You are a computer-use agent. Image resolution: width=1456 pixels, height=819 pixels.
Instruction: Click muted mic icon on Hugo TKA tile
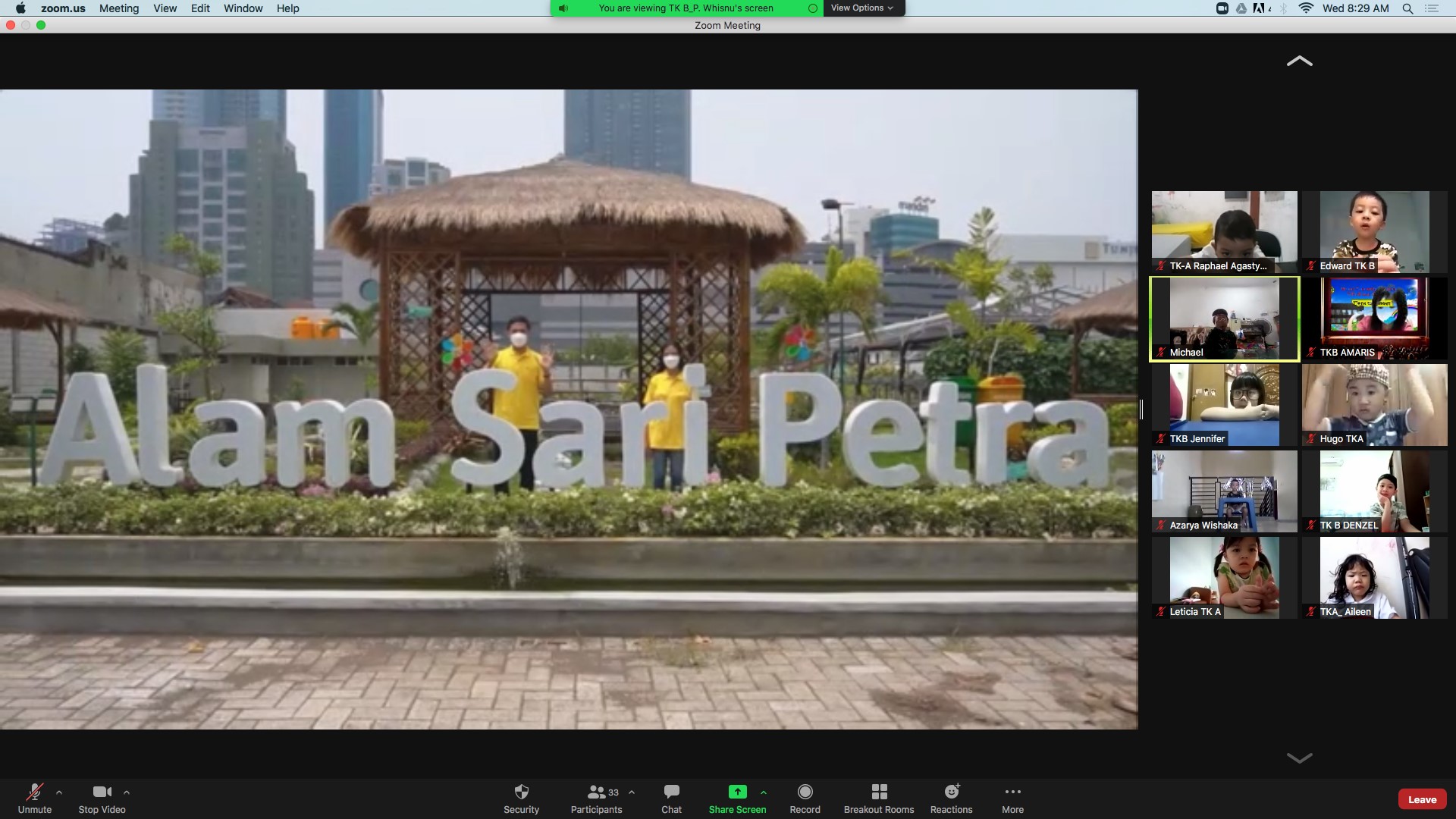click(x=1311, y=439)
